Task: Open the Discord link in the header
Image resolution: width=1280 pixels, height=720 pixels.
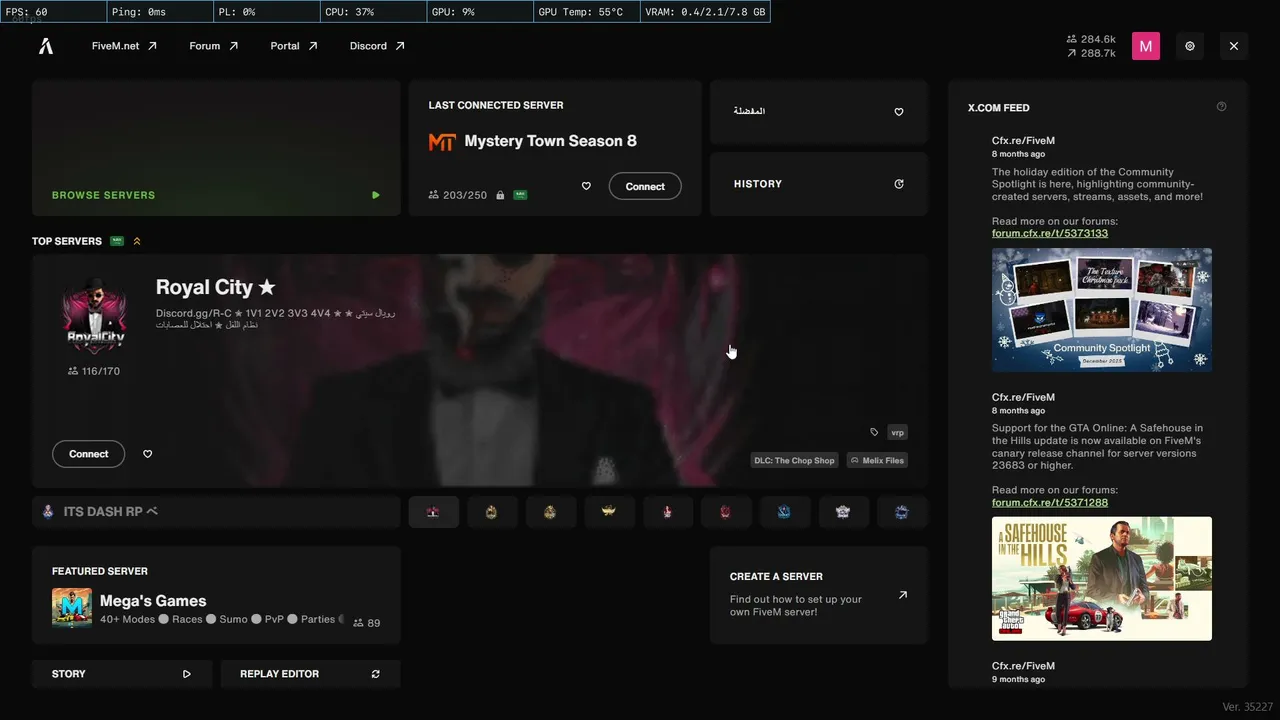Action: [377, 46]
